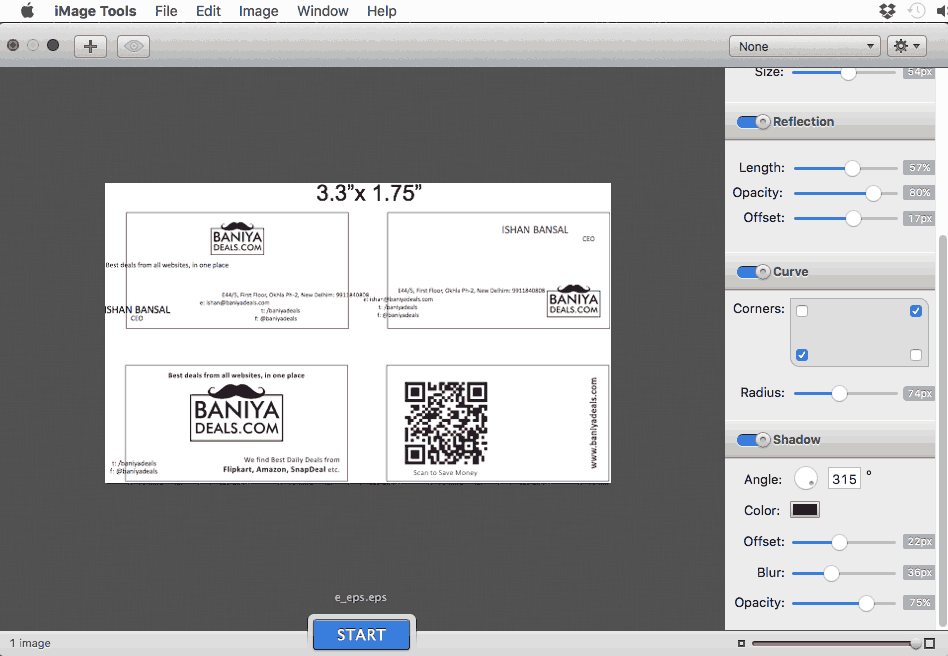Click the START button

(362, 635)
